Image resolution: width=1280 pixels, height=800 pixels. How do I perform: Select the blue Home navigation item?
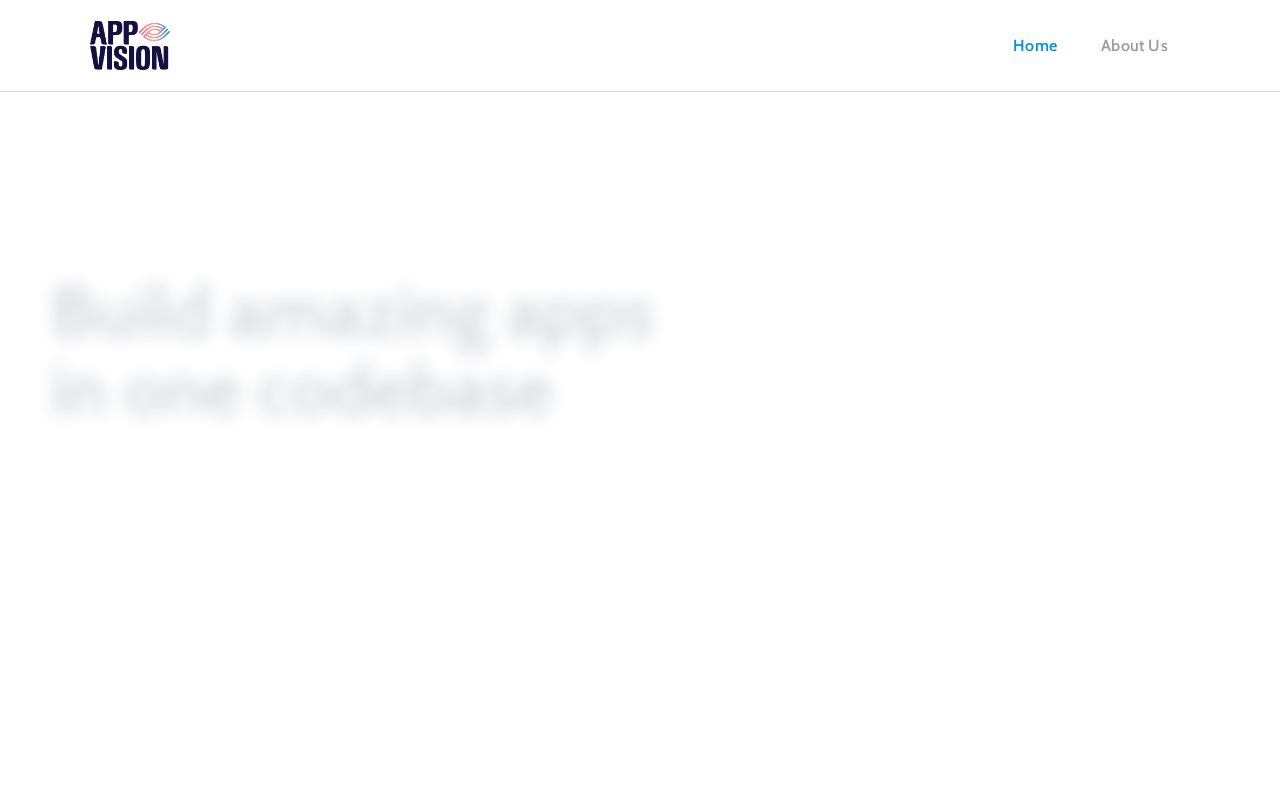[x=1035, y=46]
